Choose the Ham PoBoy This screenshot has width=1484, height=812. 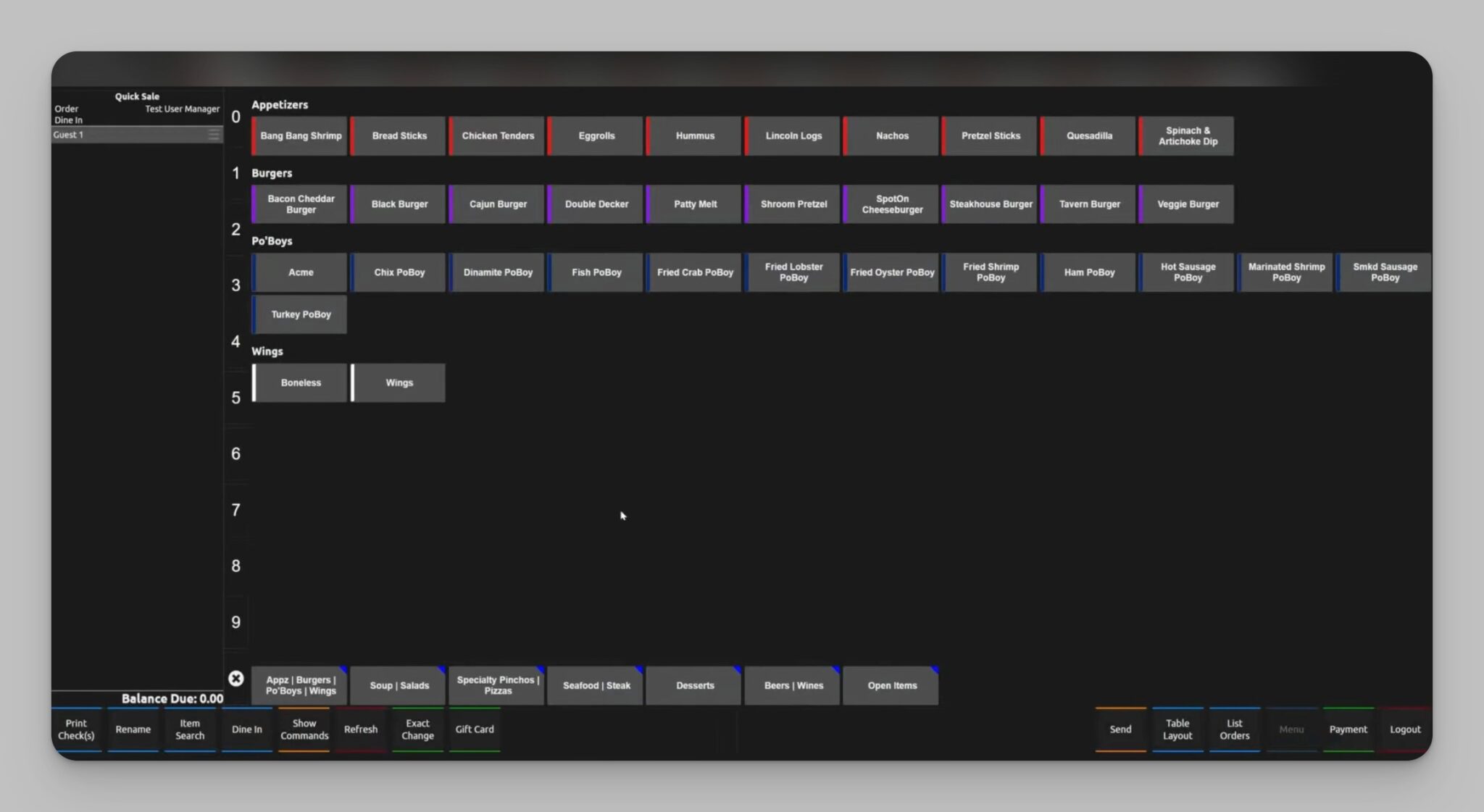pyautogui.click(x=1088, y=272)
